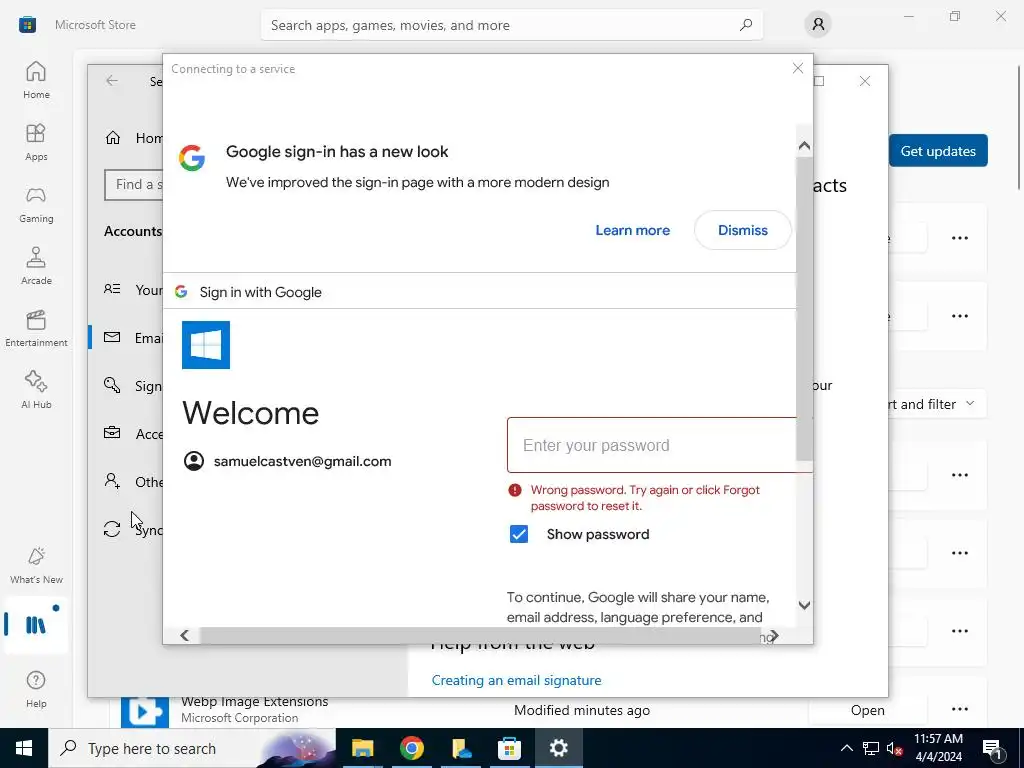The height and width of the screenshot is (768, 1024).
Task: Uncheck the Show password checkbox
Action: tap(519, 534)
